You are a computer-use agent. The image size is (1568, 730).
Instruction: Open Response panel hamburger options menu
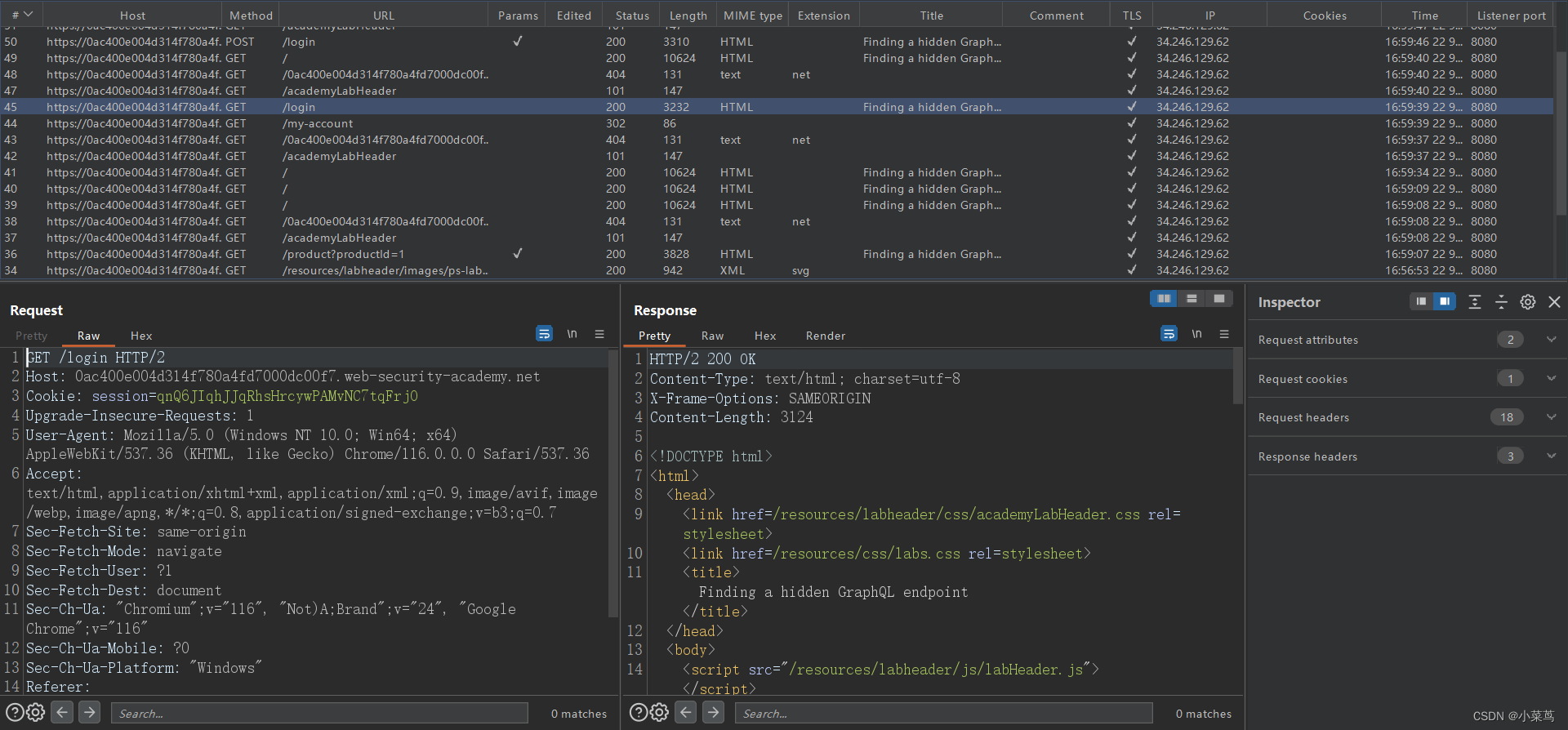[1224, 334]
